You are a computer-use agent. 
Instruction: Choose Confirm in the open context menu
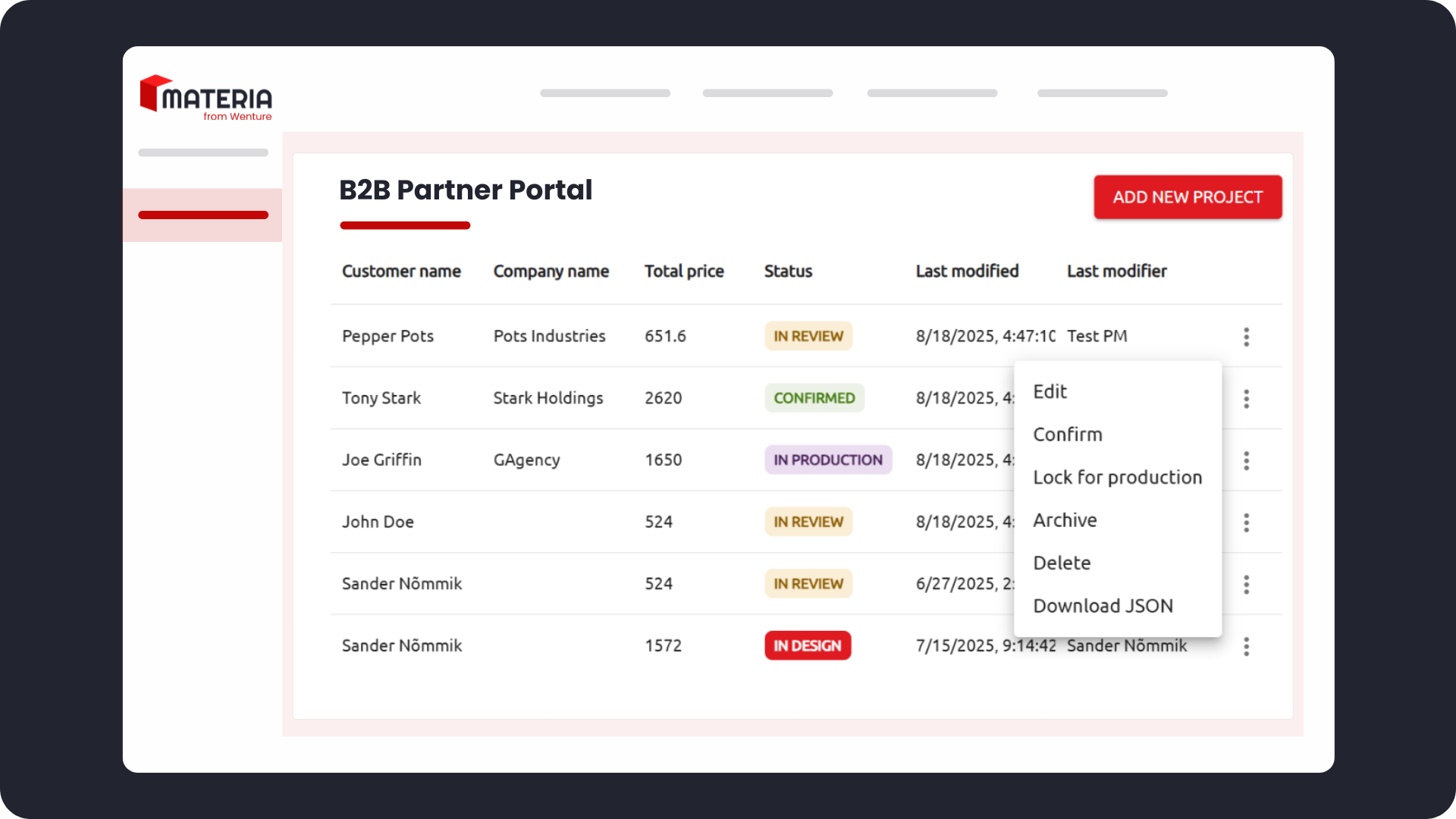tap(1068, 434)
